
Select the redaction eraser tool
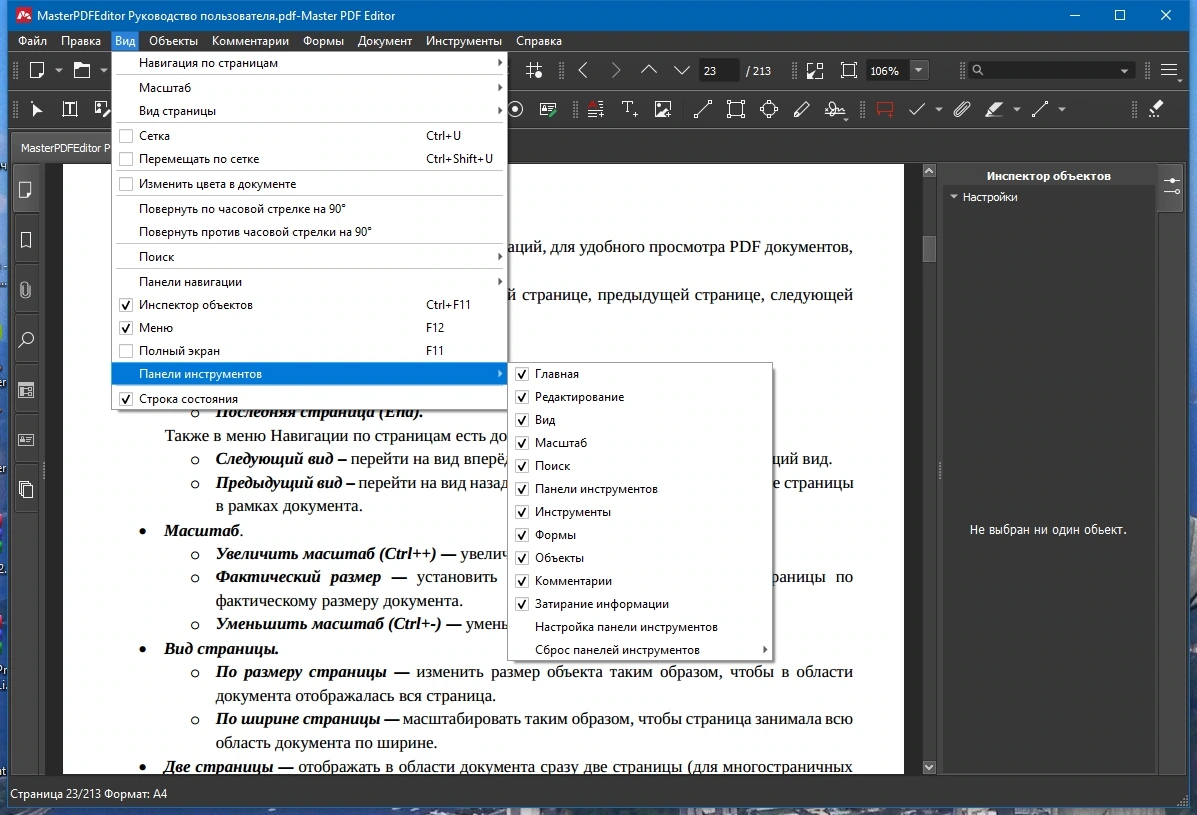(1156, 109)
